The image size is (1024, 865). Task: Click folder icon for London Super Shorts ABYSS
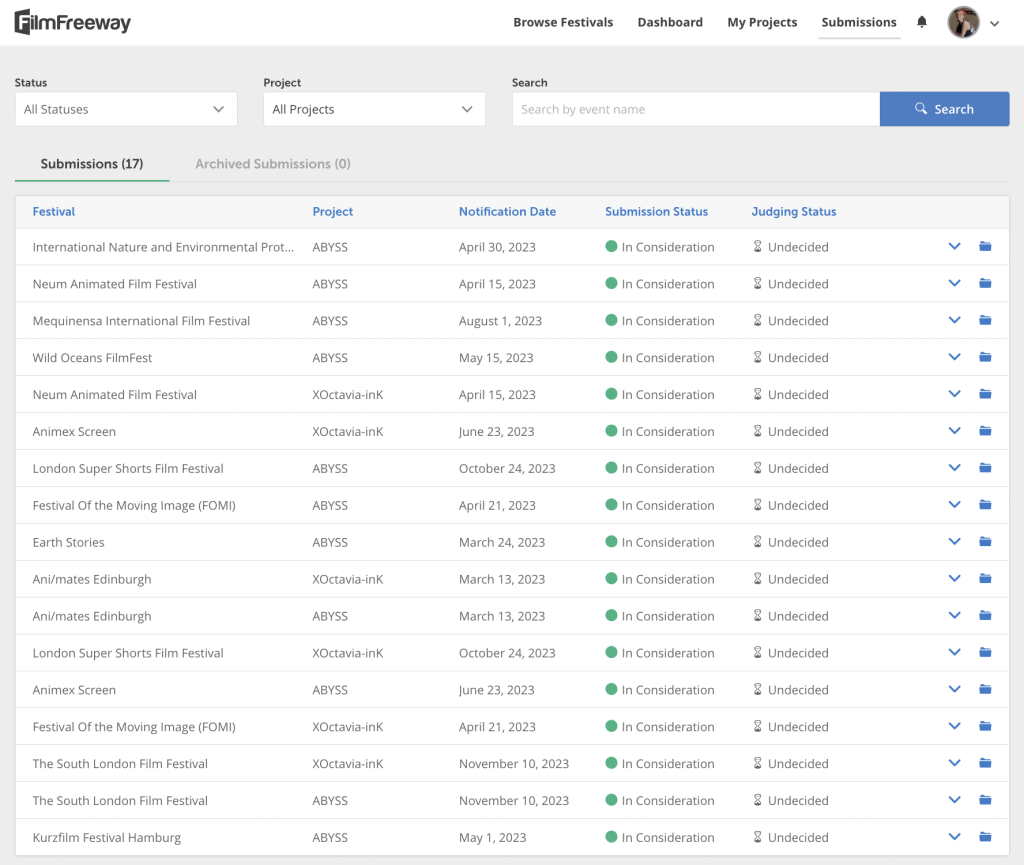[x=985, y=467]
